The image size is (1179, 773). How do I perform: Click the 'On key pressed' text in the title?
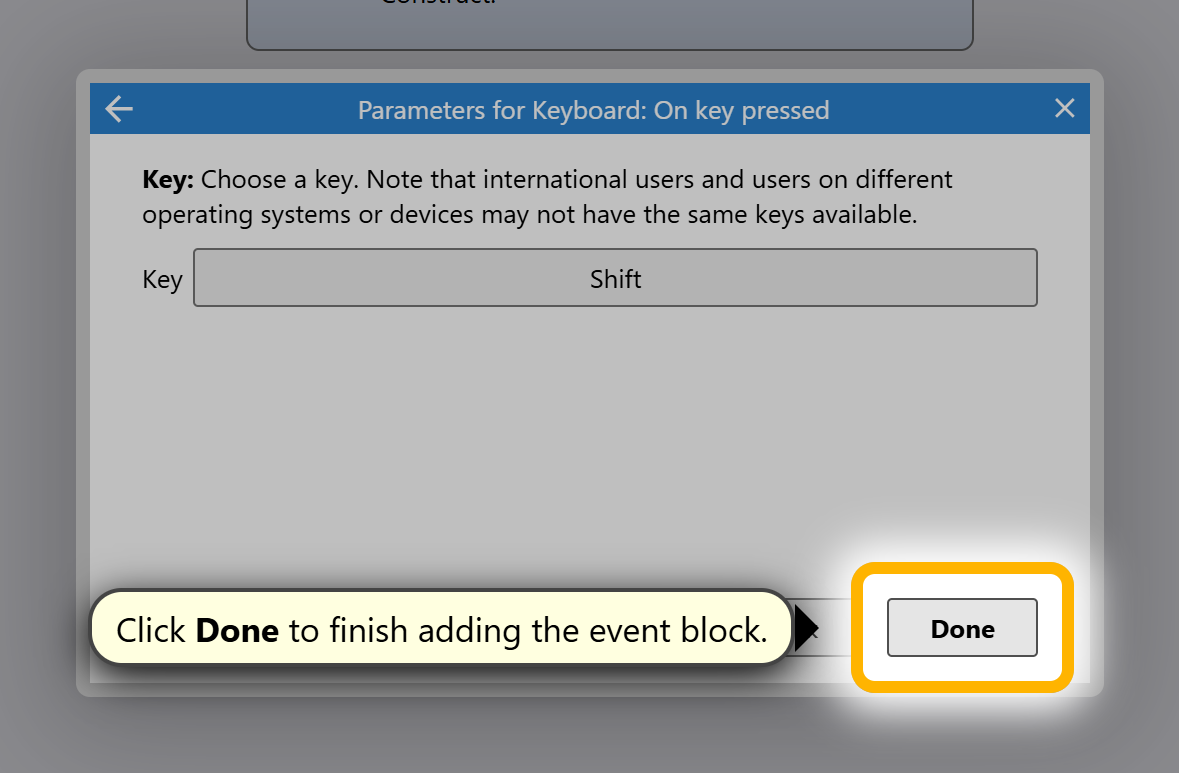click(x=741, y=111)
